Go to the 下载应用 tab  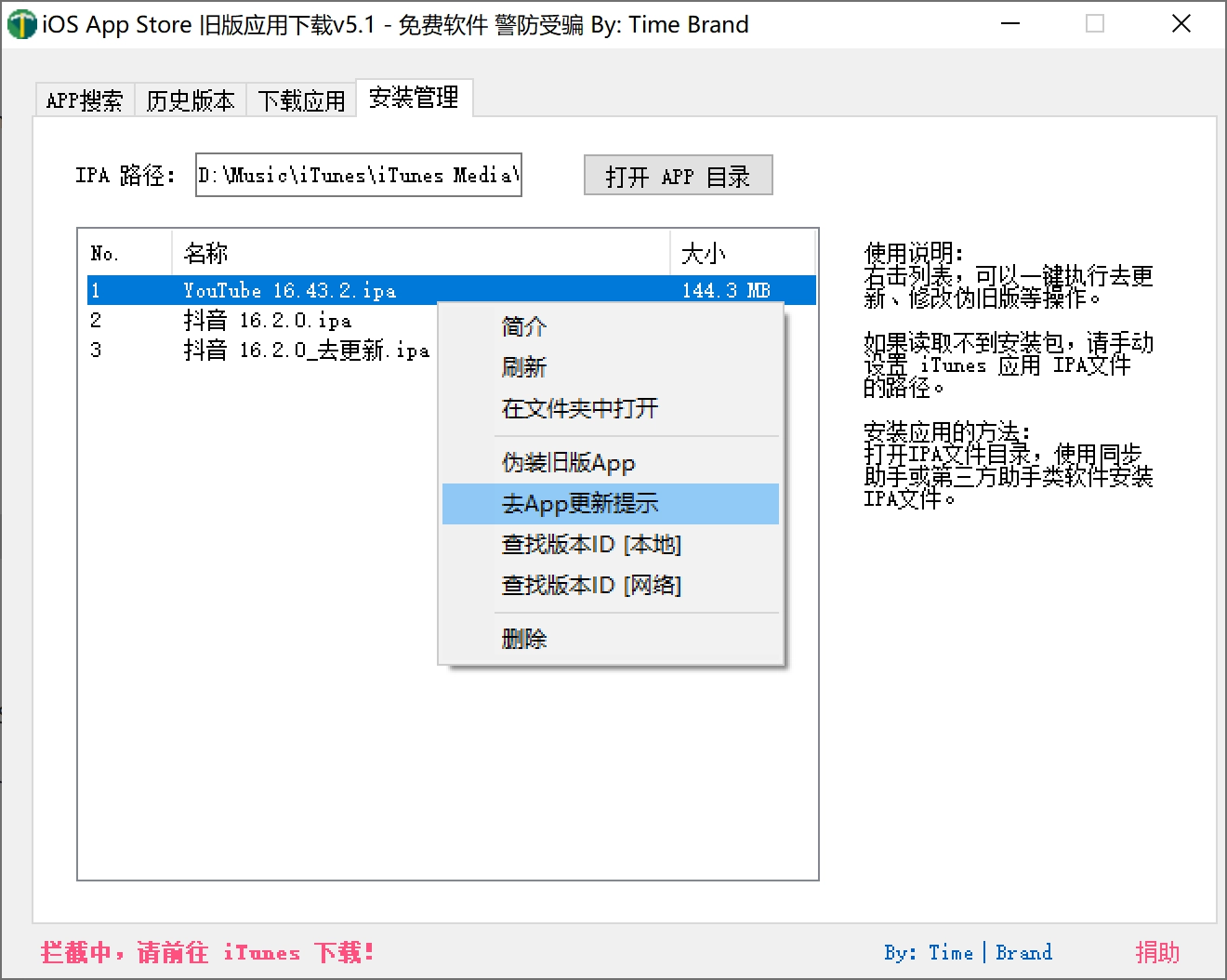click(301, 99)
